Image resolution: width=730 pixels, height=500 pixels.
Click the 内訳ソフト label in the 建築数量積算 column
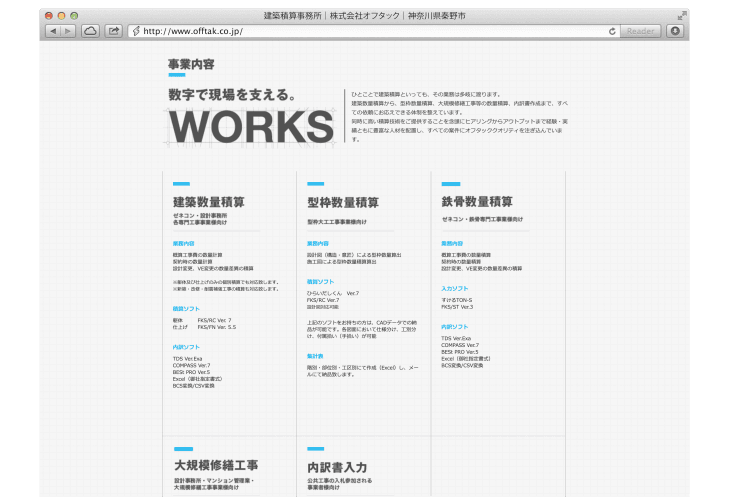click(x=186, y=347)
